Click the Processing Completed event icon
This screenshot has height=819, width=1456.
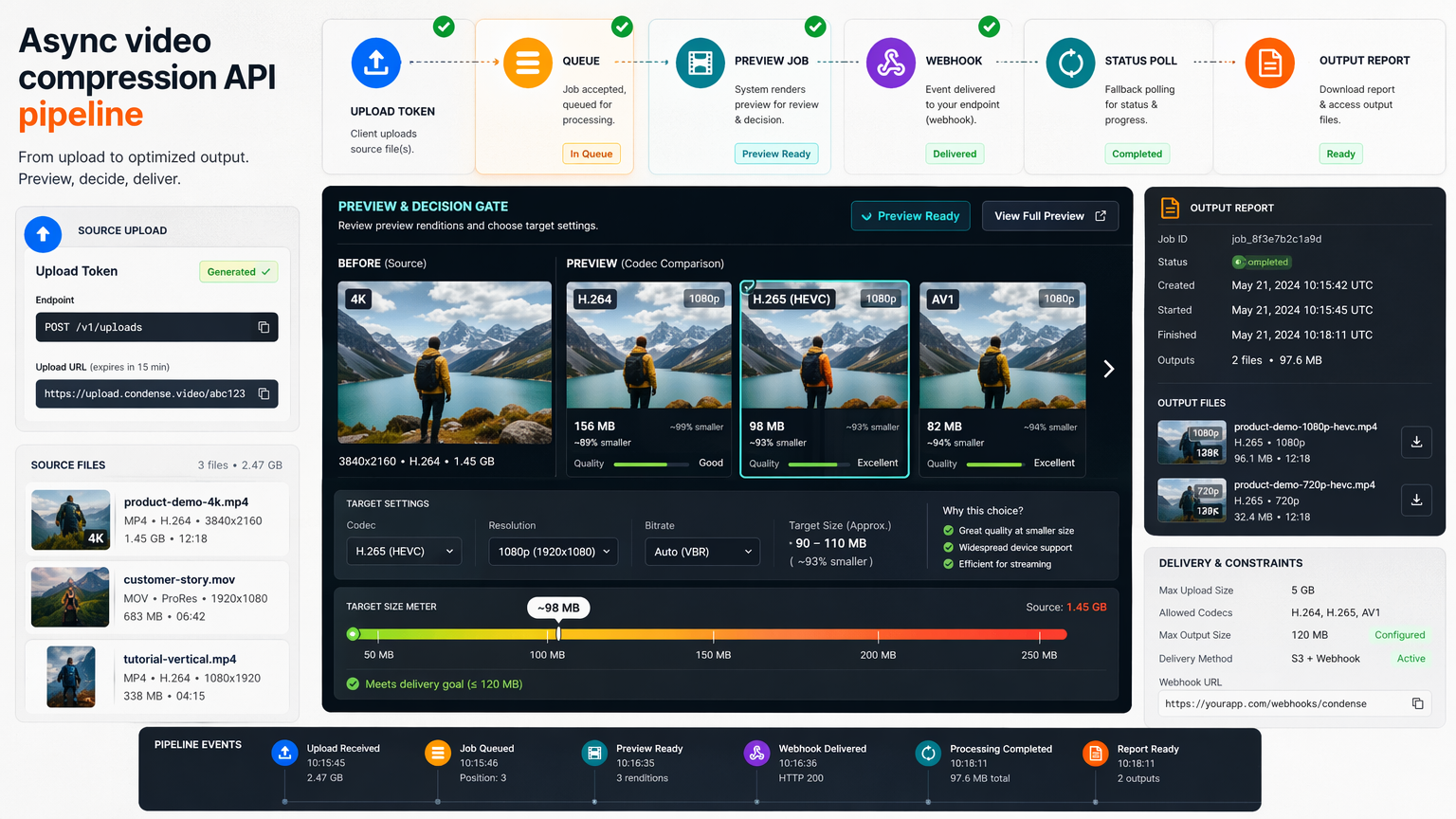928,753
